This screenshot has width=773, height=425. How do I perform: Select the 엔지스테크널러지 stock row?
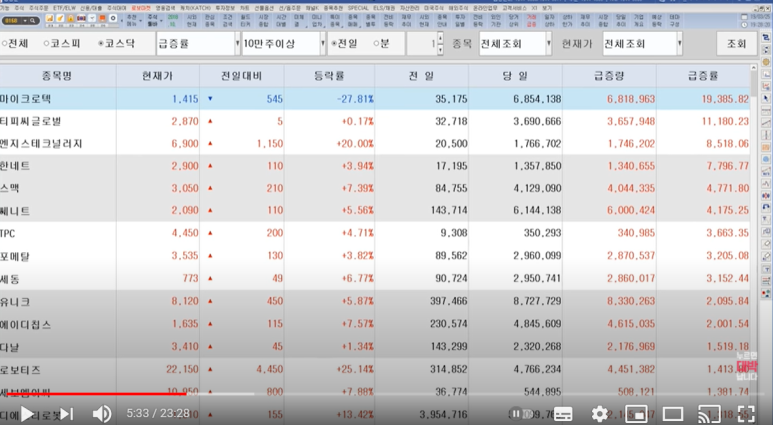375,143
